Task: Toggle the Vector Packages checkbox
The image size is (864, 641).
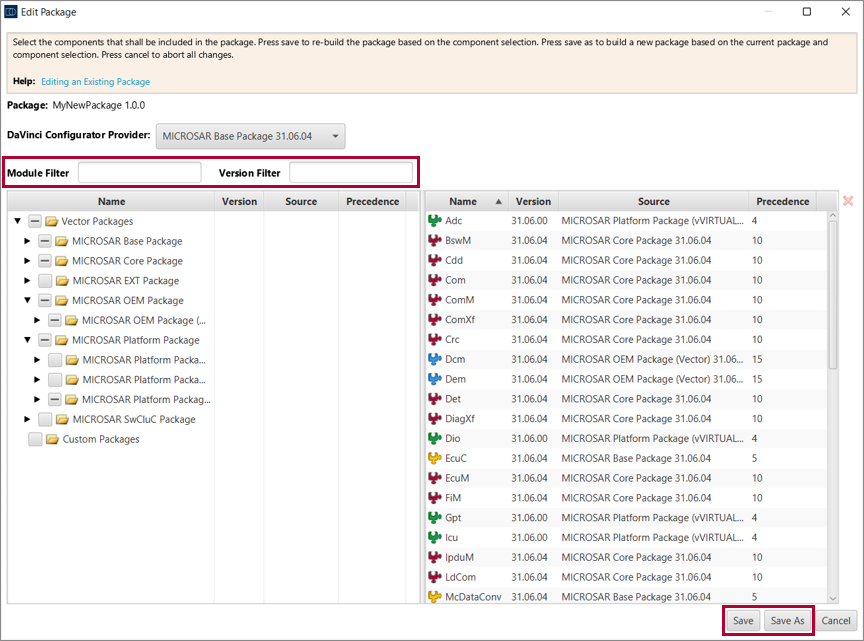Action: [x=35, y=222]
